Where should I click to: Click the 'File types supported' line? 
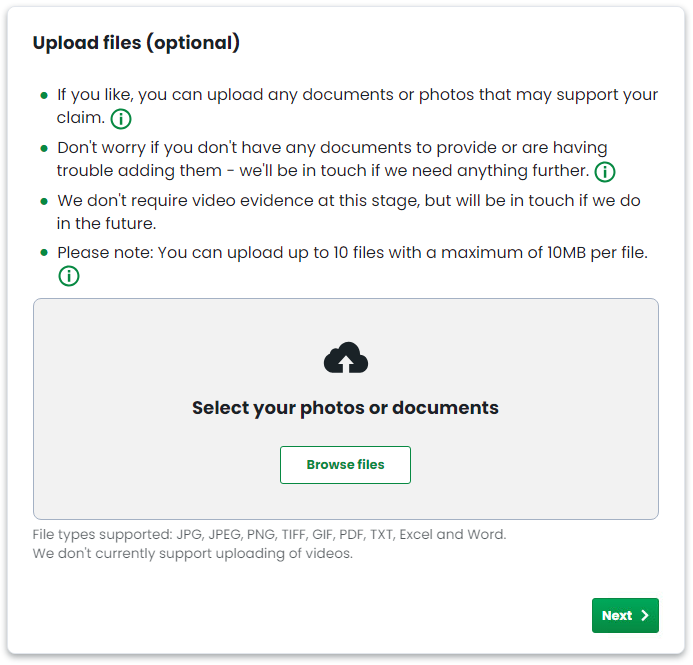(x=269, y=534)
